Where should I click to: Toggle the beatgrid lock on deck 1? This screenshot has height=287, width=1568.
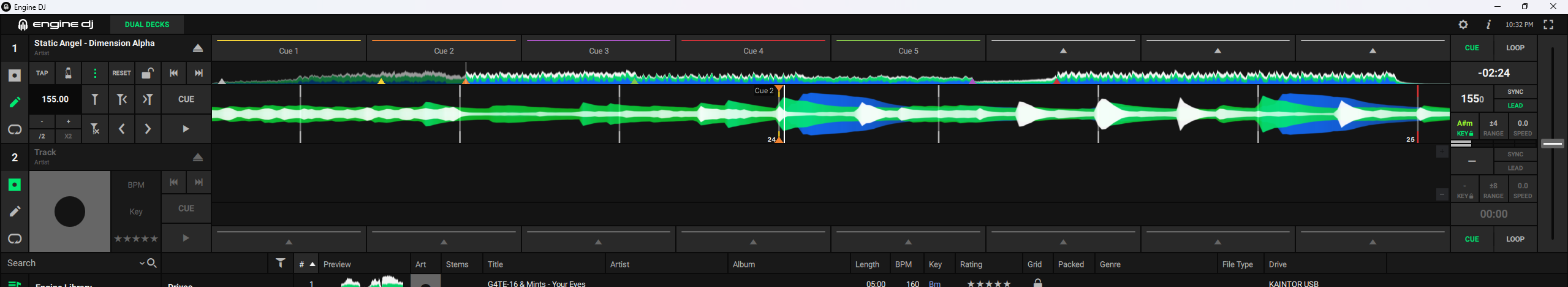tap(147, 74)
